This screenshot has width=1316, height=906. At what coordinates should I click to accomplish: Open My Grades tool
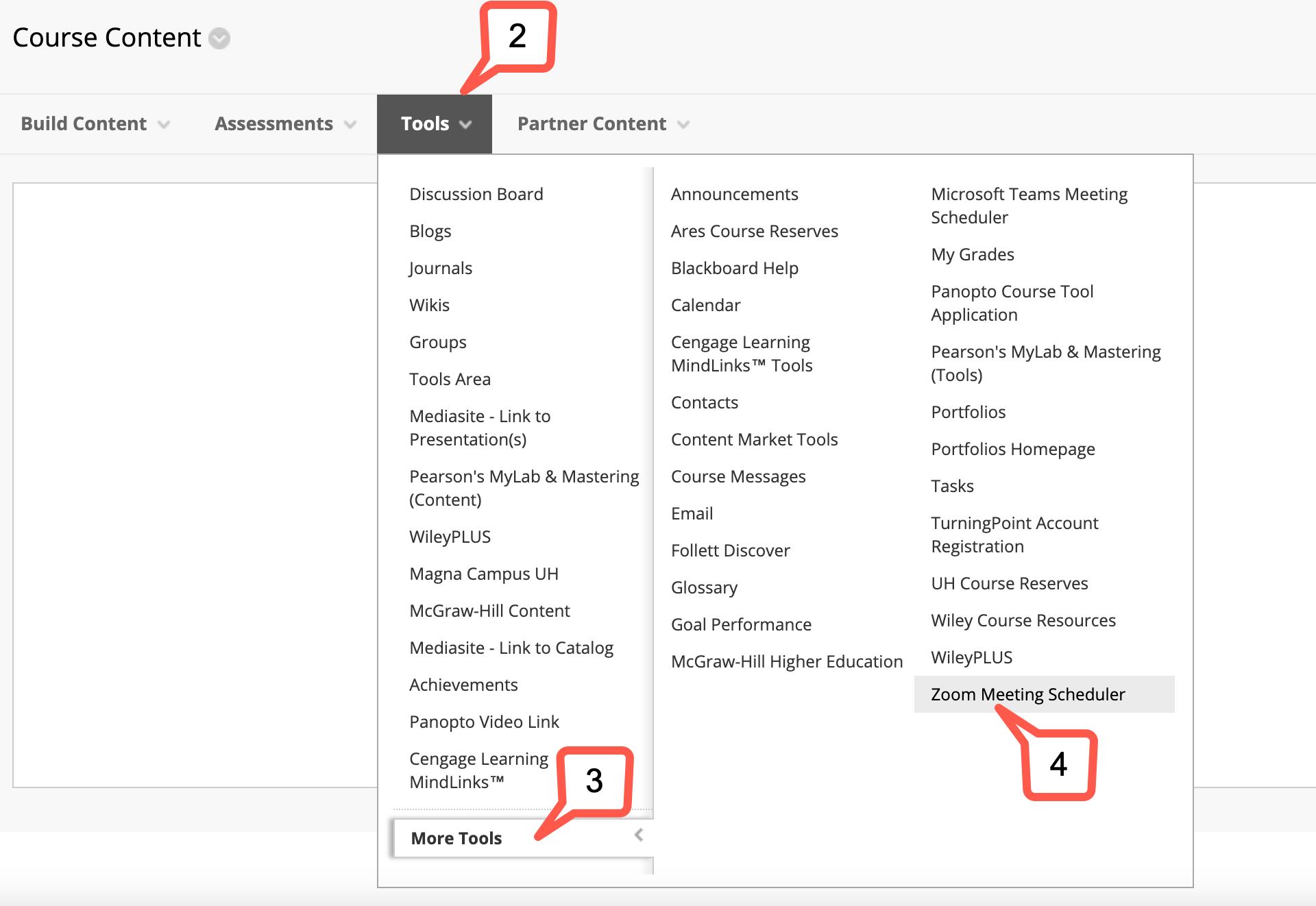[973, 254]
